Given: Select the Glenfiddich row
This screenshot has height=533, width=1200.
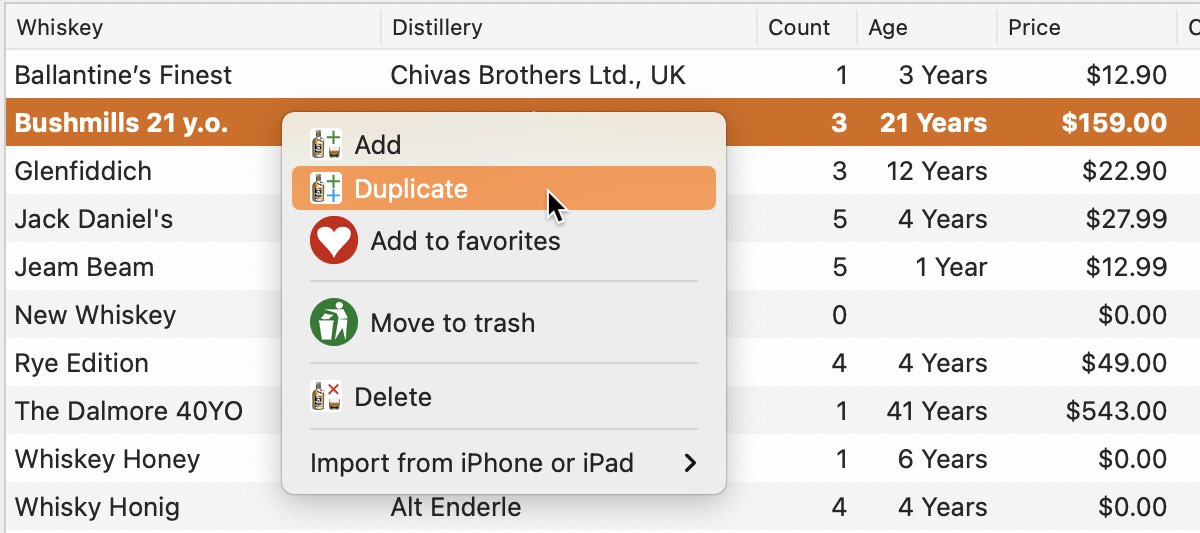Looking at the screenshot, I should click(600, 171).
